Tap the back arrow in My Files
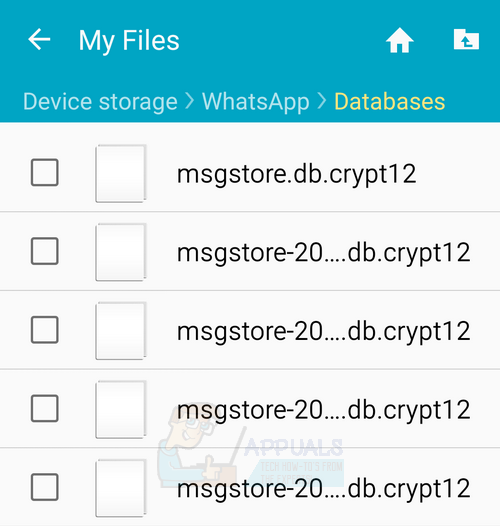Screen dimensions: 500x526 click(39, 40)
